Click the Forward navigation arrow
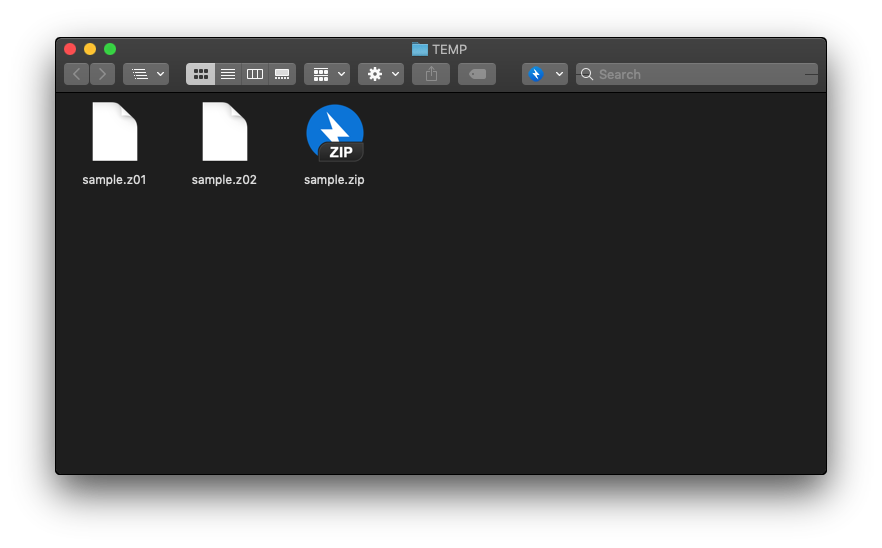Image resolution: width=882 pixels, height=548 pixels. pyautogui.click(x=102, y=74)
